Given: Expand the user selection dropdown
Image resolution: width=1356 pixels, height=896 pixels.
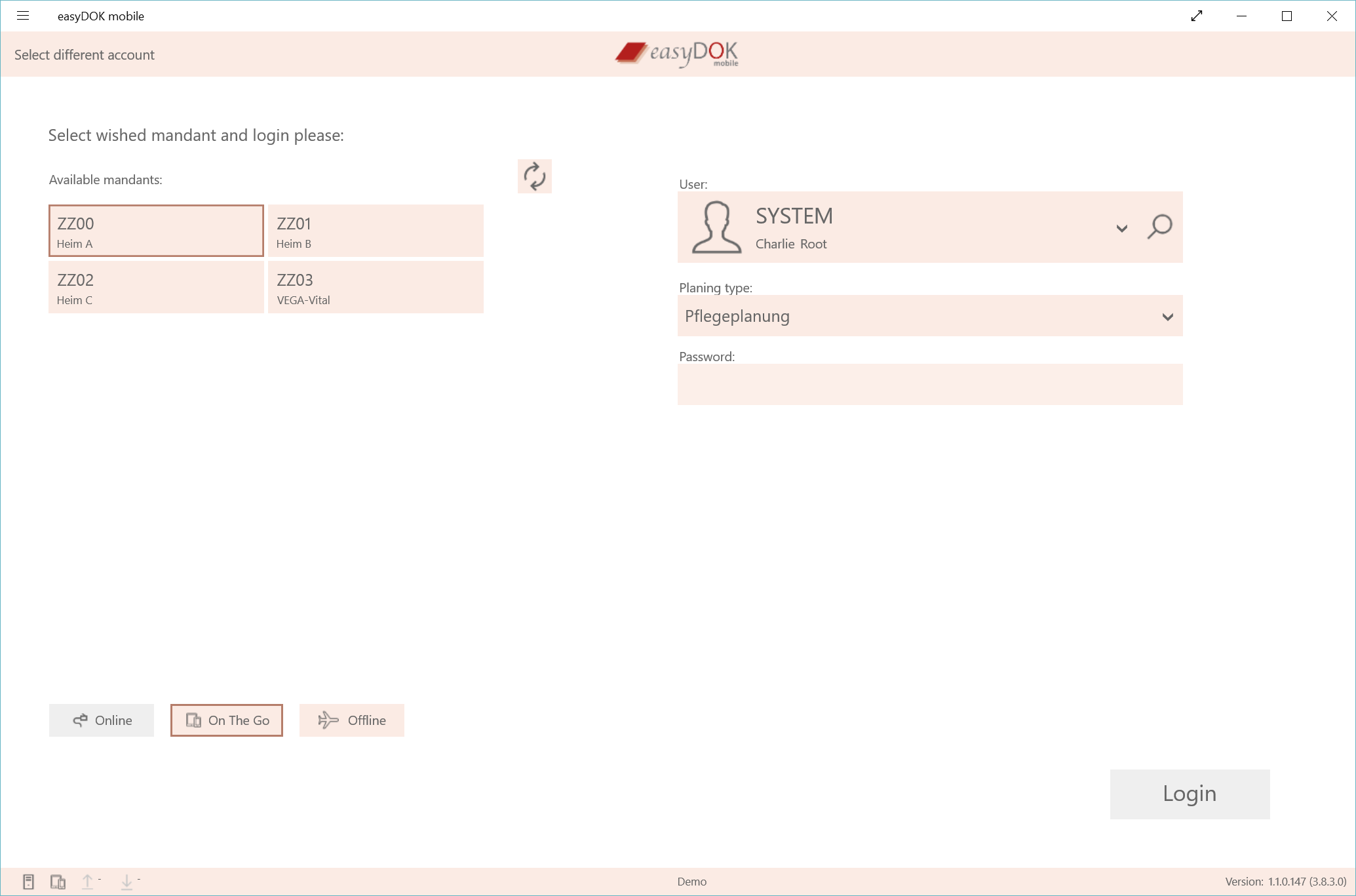Looking at the screenshot, I should pos(1121,229).
